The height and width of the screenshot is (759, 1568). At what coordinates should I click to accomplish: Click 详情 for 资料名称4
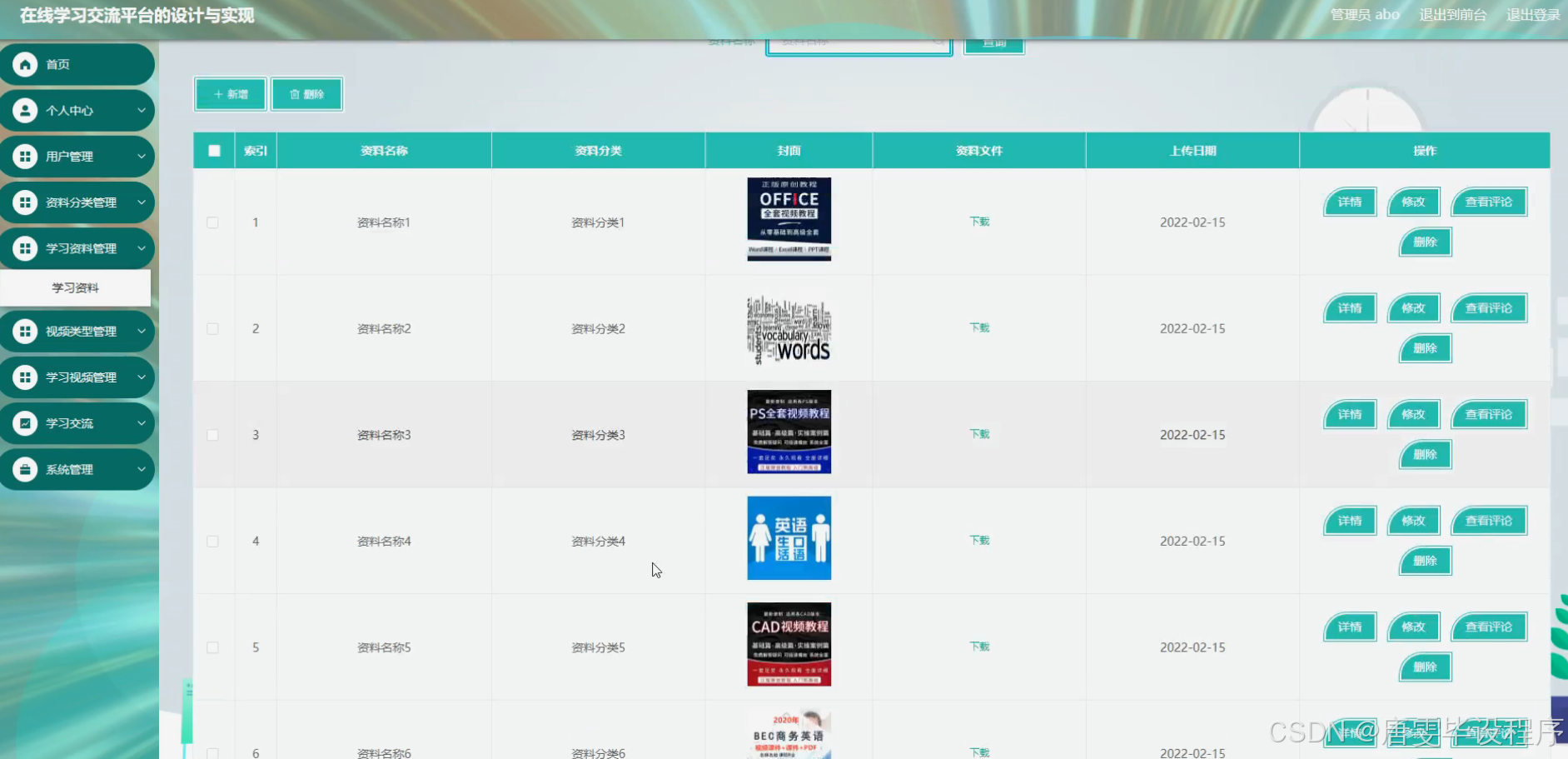tap(1350, 521)
